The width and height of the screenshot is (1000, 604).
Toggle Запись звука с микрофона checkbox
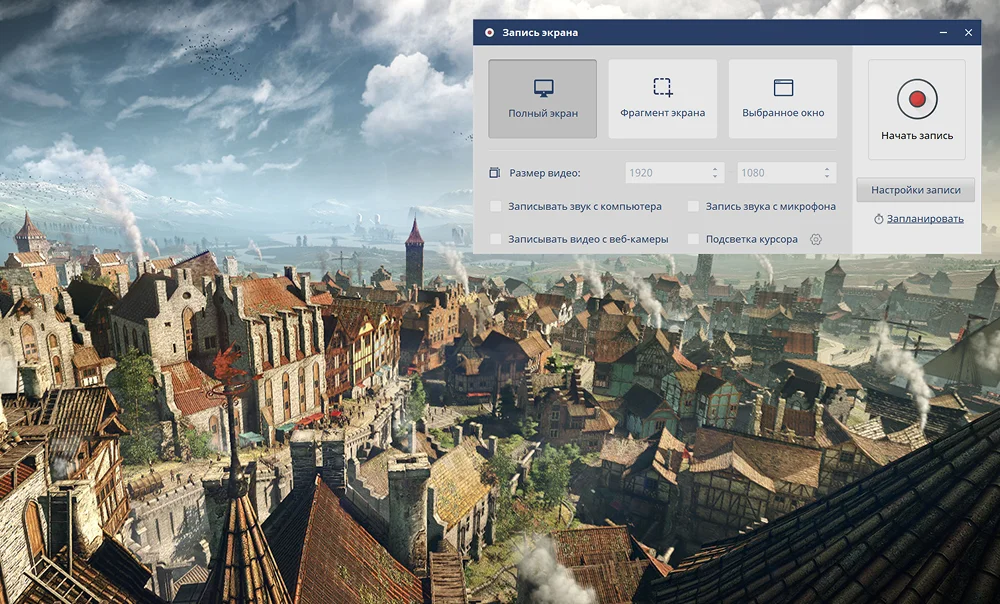694,207
